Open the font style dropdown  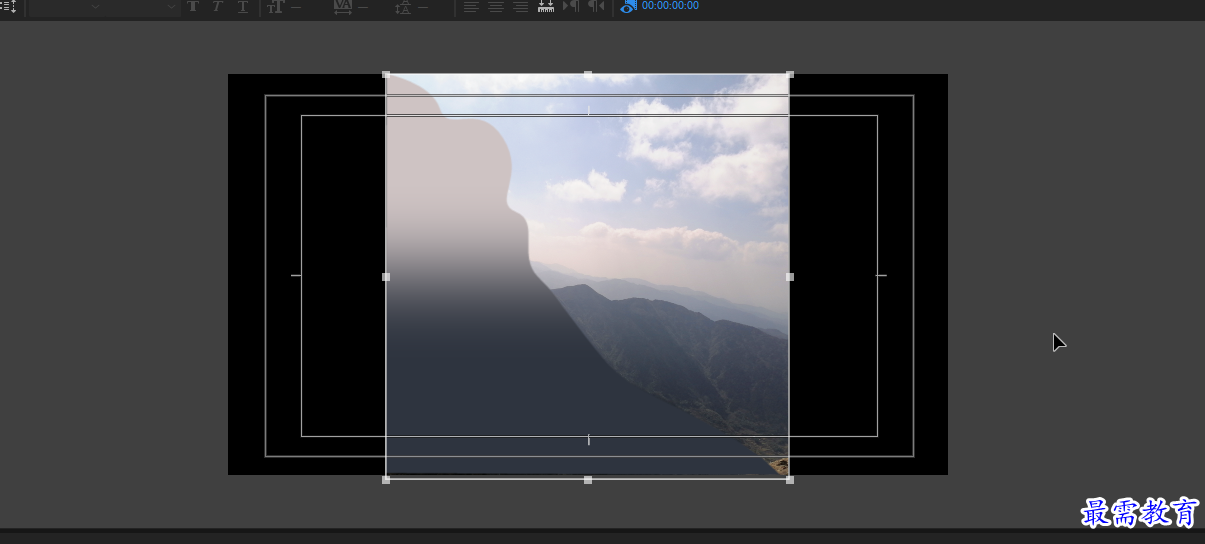141,7
